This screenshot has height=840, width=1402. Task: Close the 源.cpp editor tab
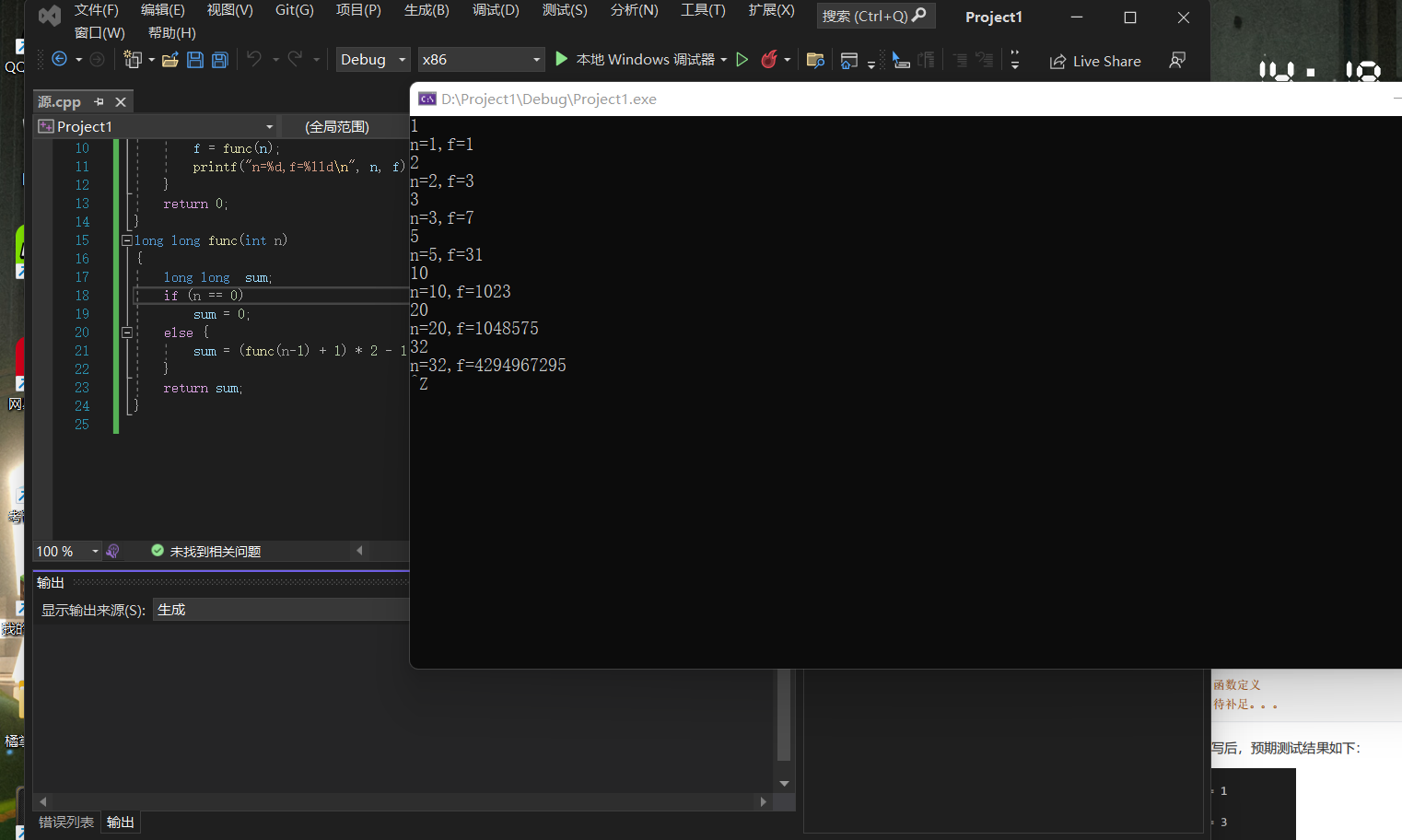(x=121, y=102)
